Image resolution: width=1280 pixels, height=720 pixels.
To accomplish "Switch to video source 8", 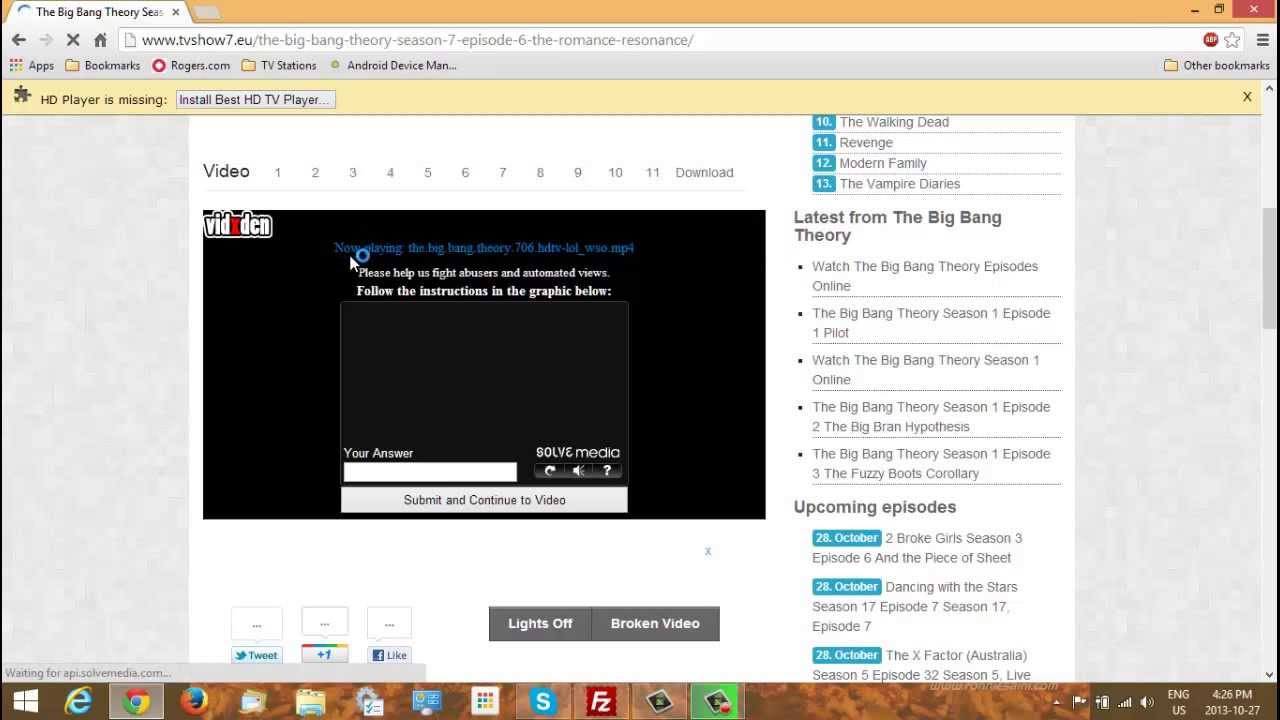I will point(540,172).
